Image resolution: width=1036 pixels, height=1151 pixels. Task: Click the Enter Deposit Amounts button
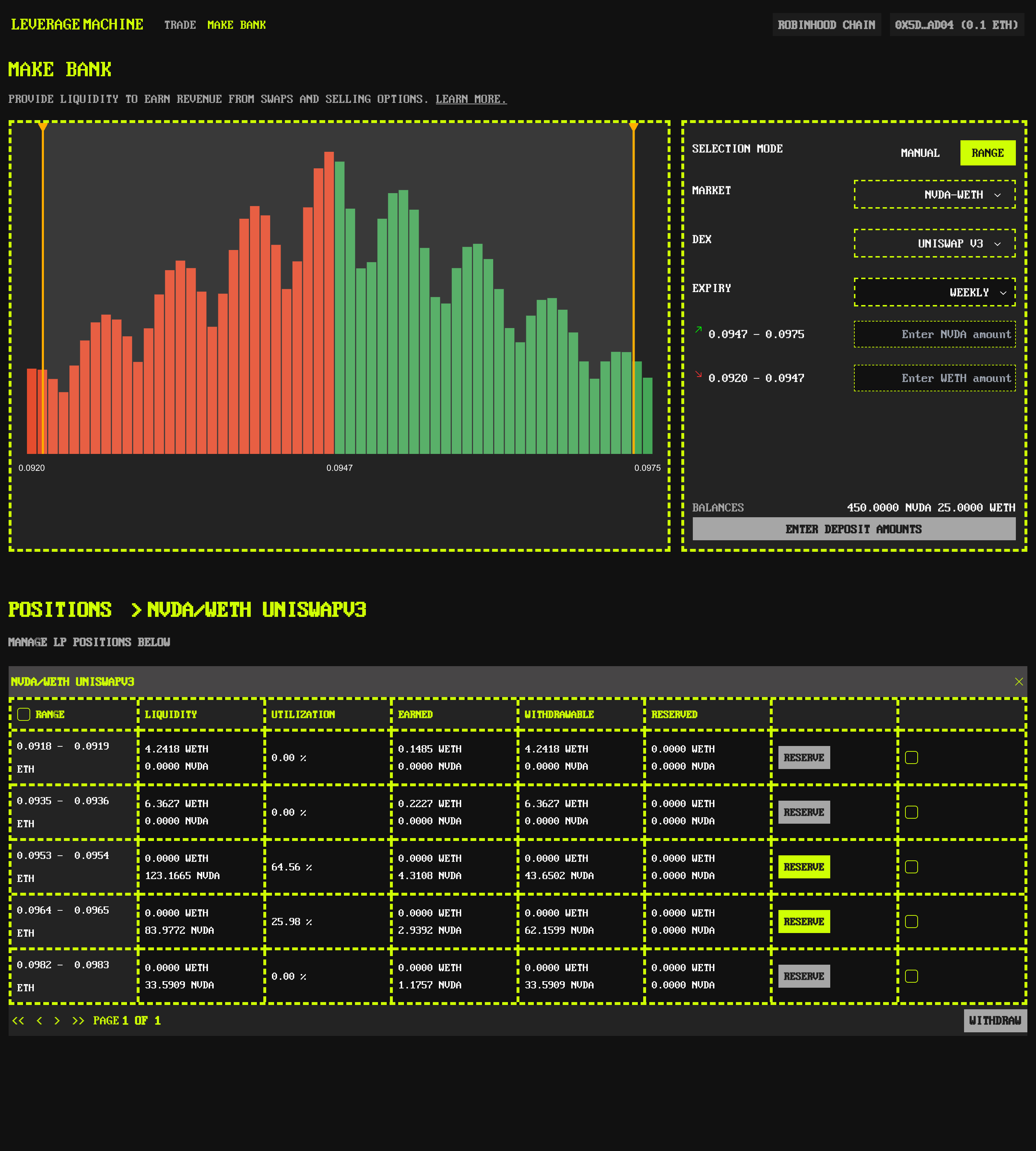pos(854,529)
